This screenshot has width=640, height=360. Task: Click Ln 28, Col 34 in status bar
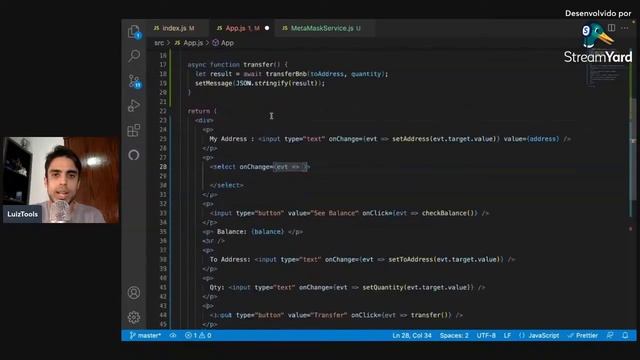412,335
